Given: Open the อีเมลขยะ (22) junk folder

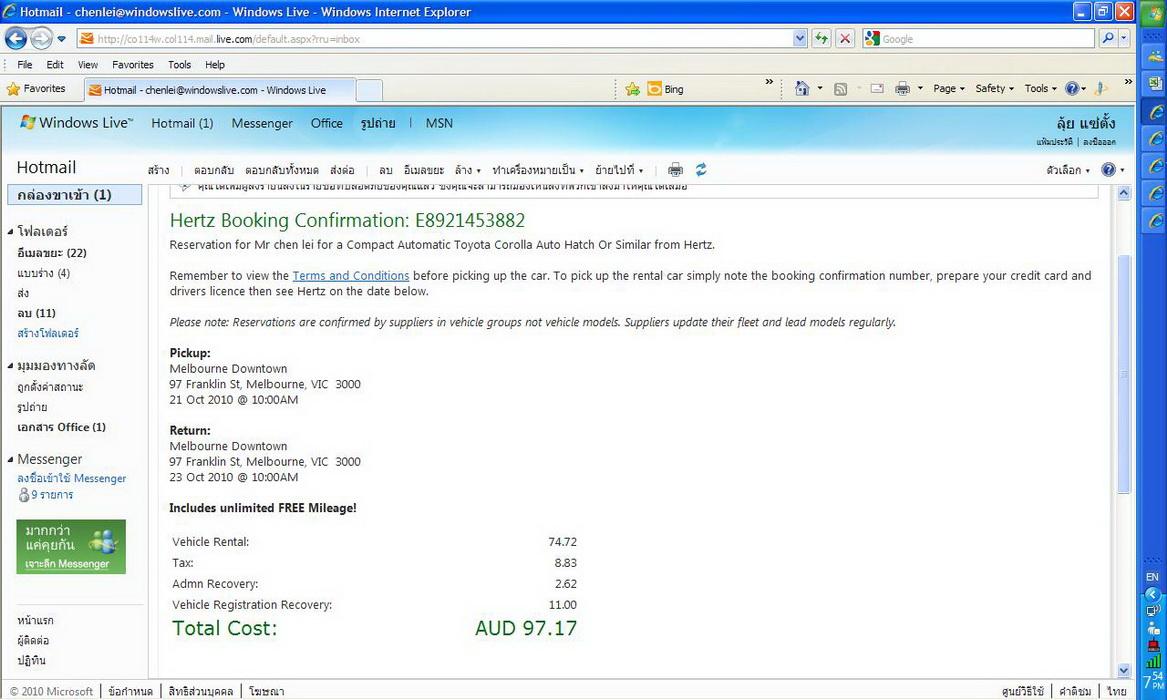Looking at the screenshot, I should tap(52, 253).
